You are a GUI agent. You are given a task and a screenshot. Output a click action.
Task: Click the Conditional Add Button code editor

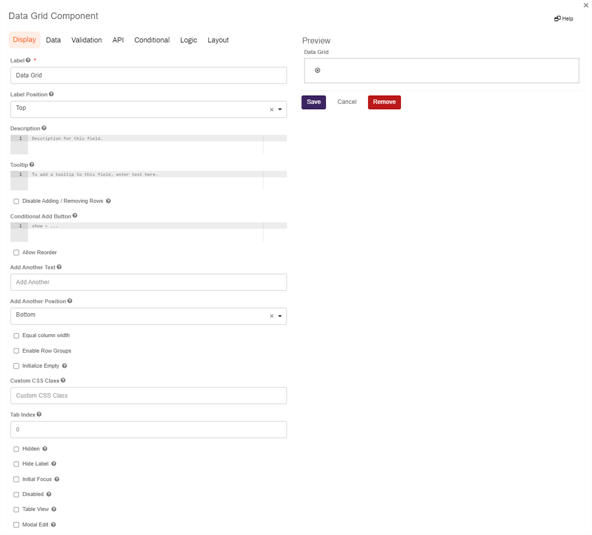point(148,232)
